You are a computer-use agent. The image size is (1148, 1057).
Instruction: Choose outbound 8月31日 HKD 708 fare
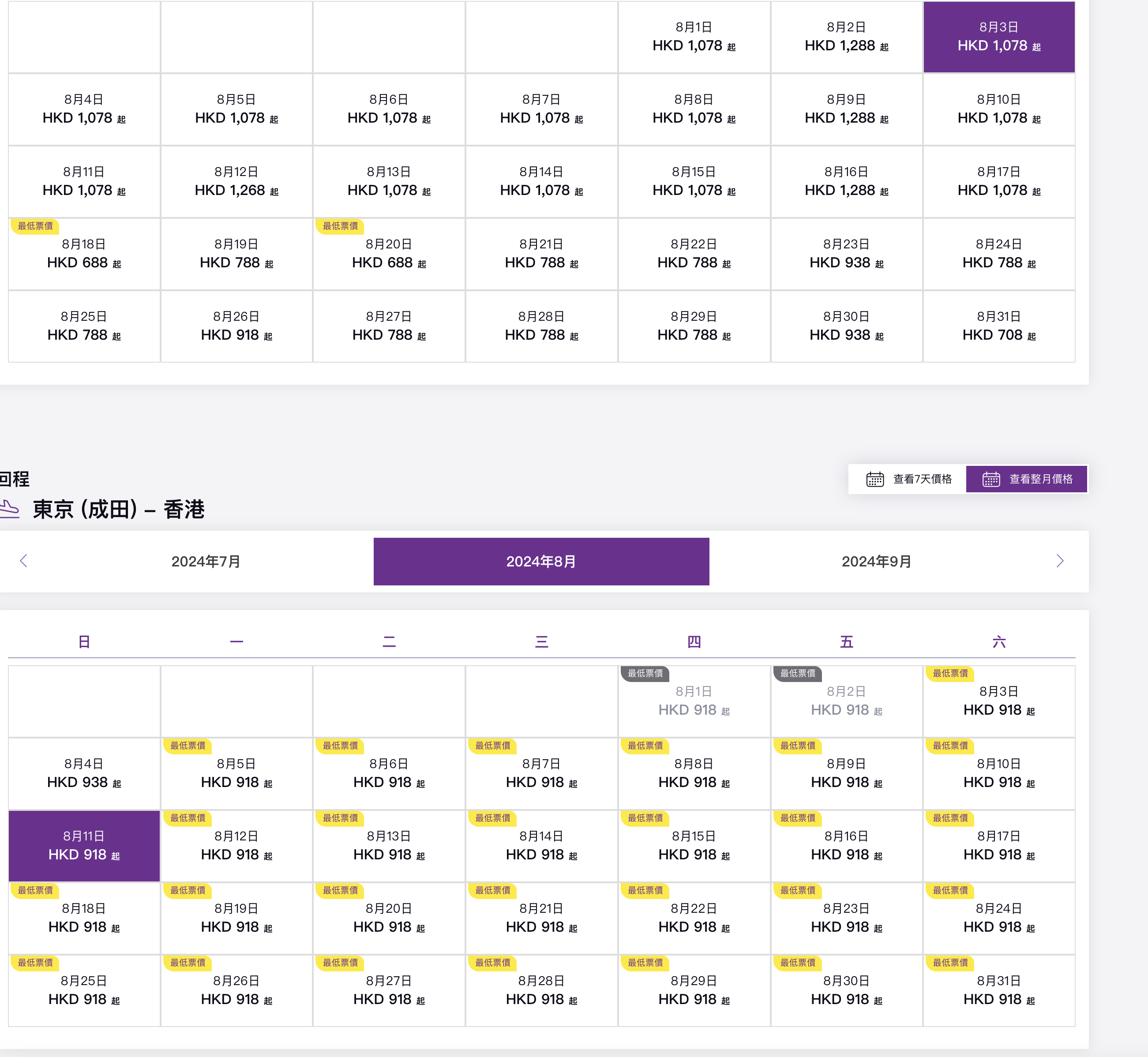[999, 326]
